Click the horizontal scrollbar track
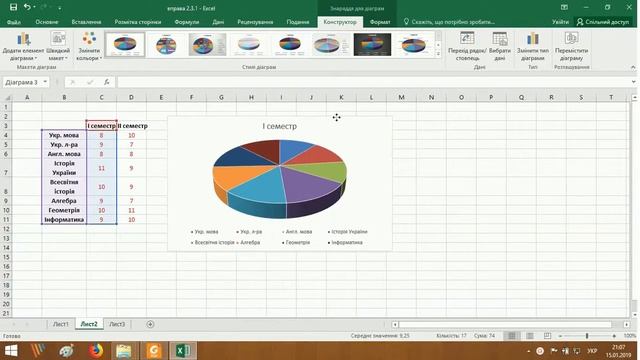Image resolution: width=640 pixels, height=360 pixels. (x=505, y=324)
